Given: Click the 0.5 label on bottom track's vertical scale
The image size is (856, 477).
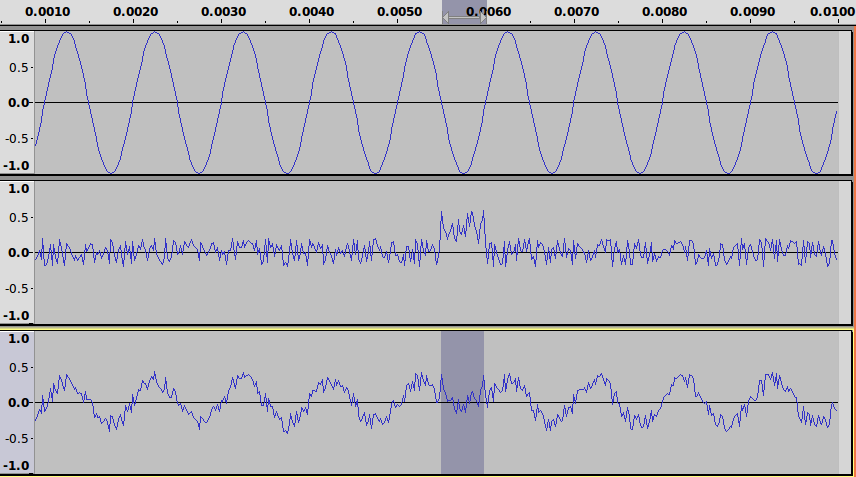Looking at the screenshot, I should click(x=18, y=370).
